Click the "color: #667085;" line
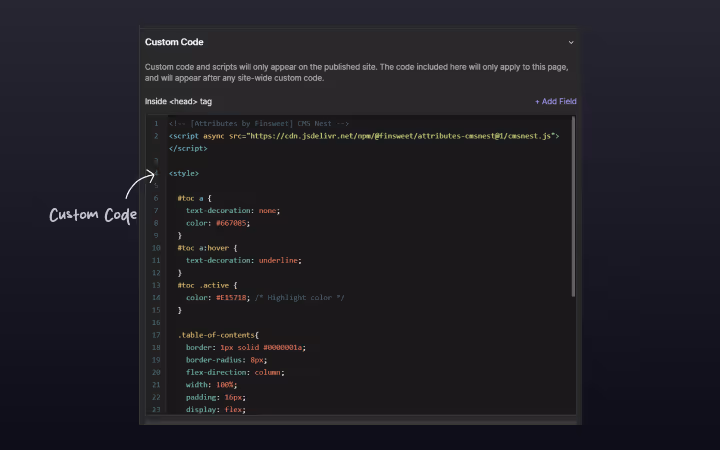720x450 pixels. [218, 223]
